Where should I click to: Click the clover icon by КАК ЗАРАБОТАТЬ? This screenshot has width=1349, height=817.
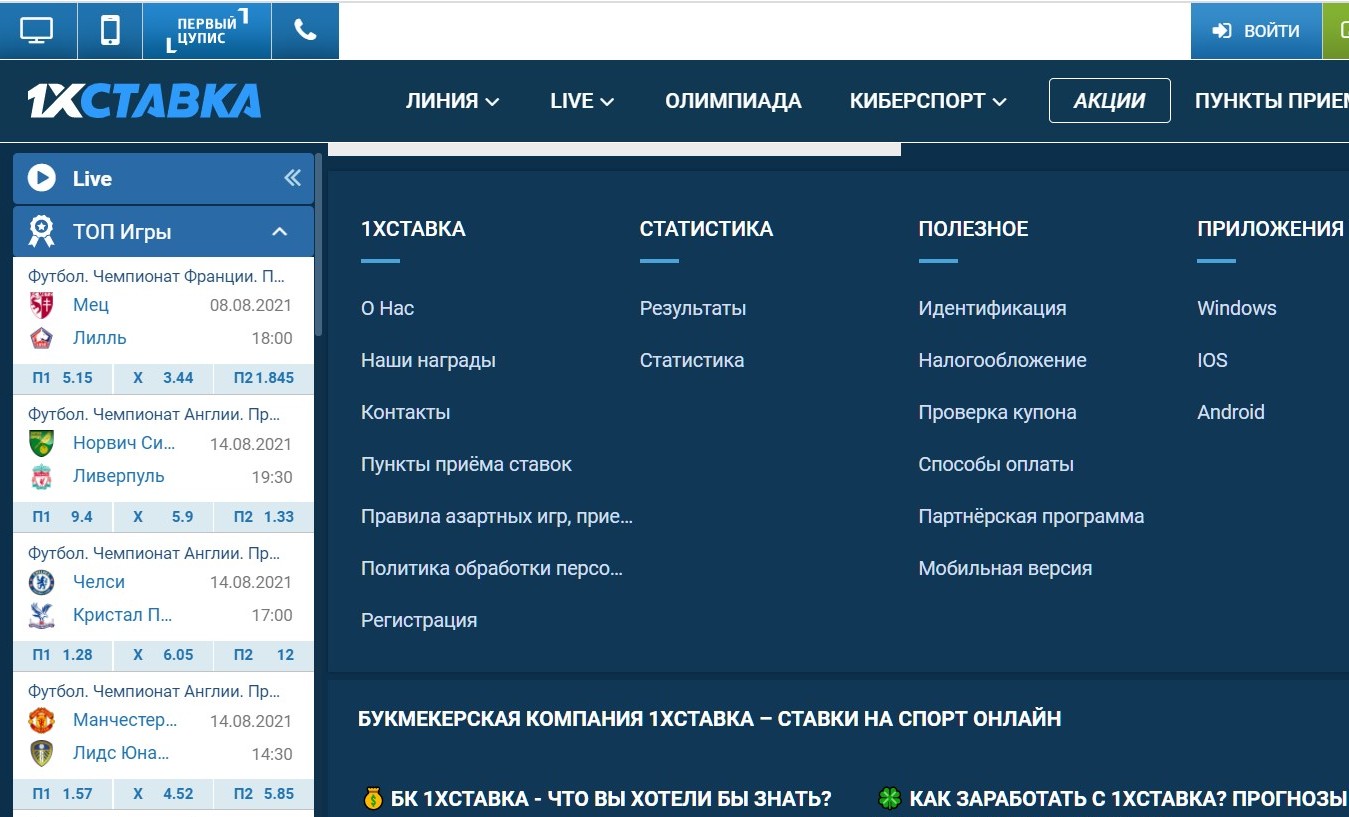(x=889, y=798)
